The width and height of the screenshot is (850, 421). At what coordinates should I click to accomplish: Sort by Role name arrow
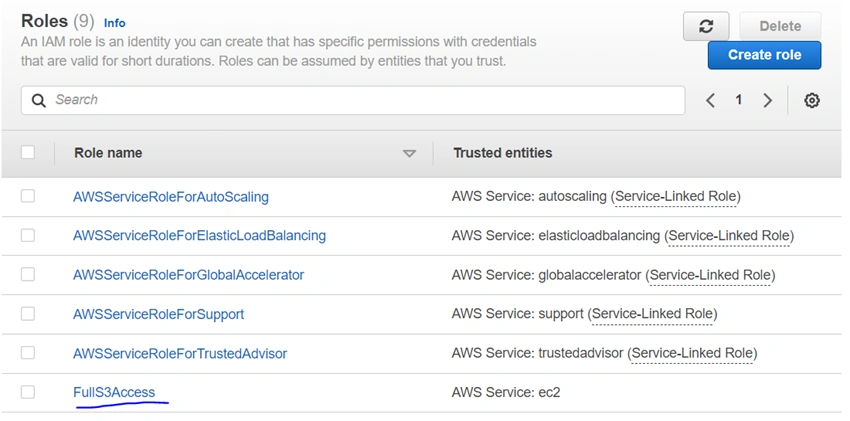410,154
